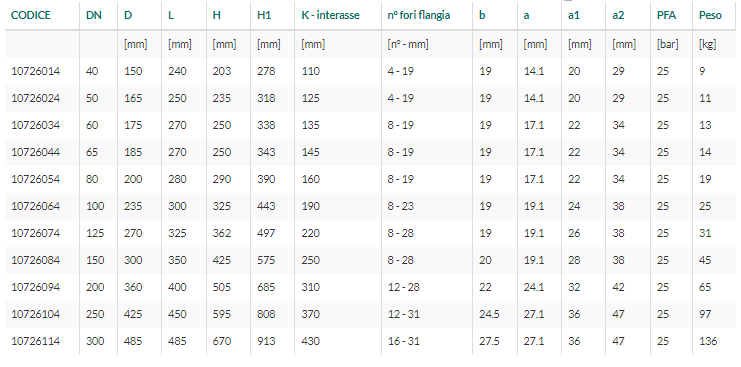The image size is (741, 367).
Task: Select product code 10726064
Action: 35,206
